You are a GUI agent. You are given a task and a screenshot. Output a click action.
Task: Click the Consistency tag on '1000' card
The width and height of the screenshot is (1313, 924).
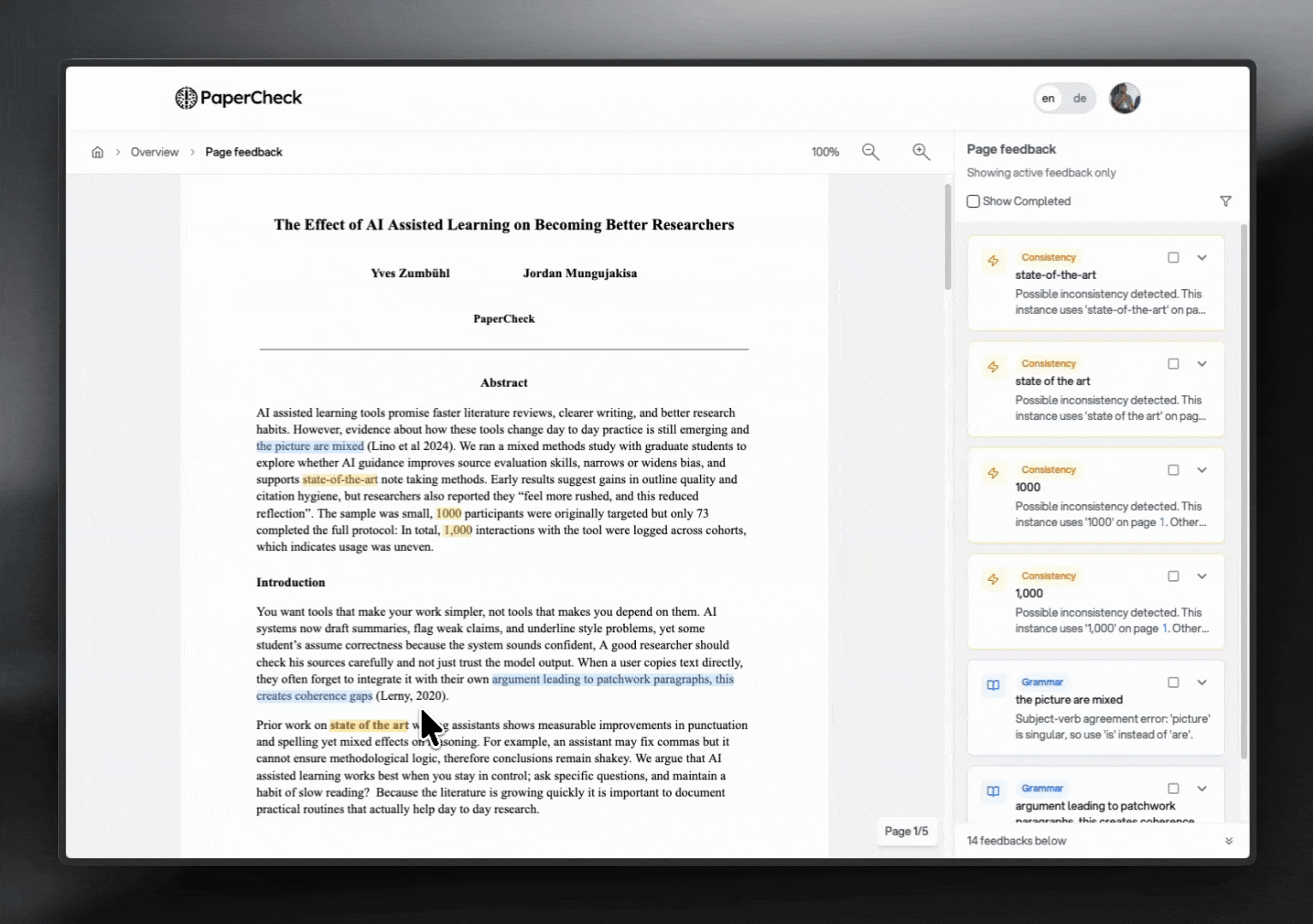[1049, 470]
